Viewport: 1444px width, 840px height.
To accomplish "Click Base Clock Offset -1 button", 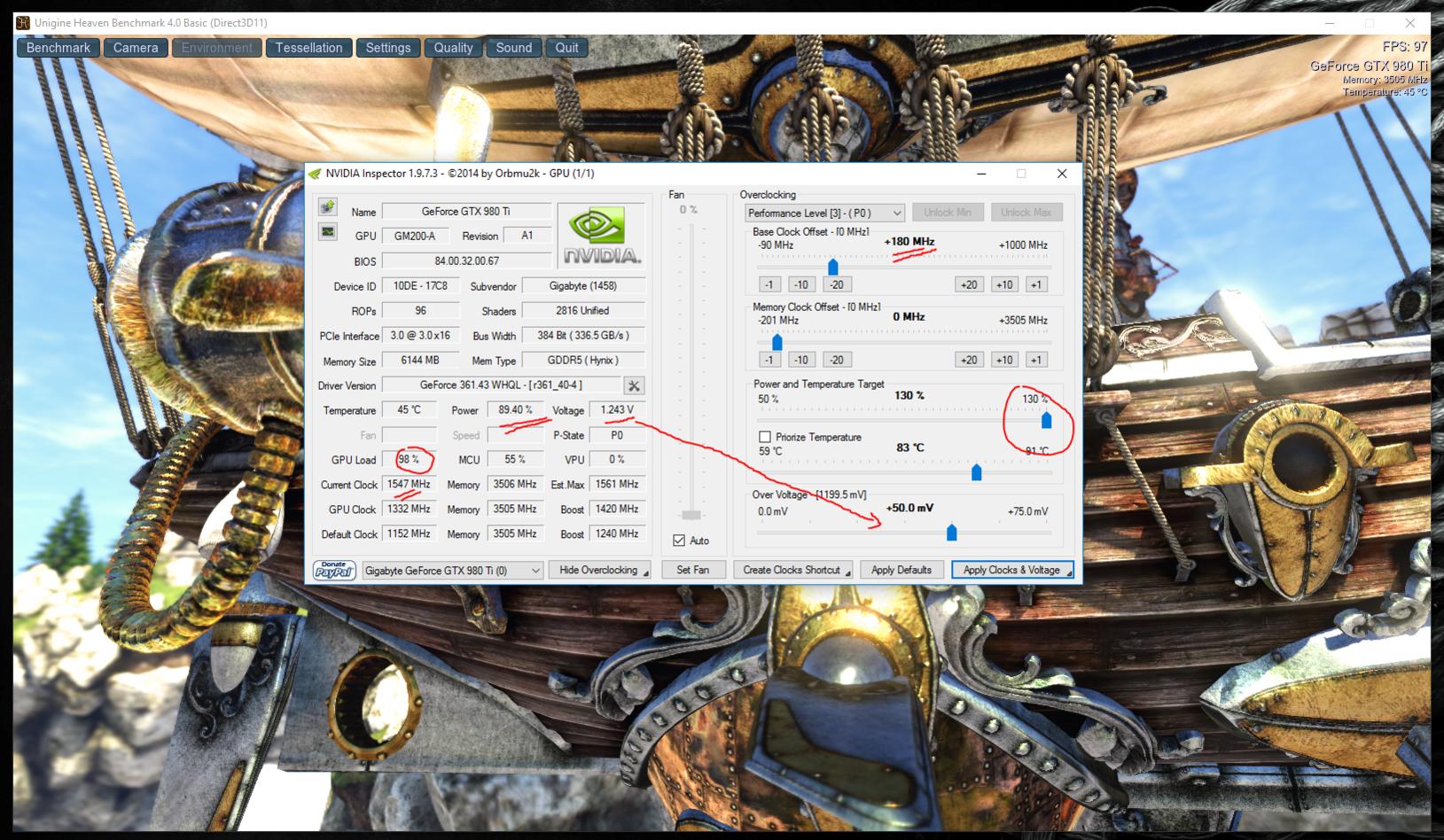I will point(769,284).
